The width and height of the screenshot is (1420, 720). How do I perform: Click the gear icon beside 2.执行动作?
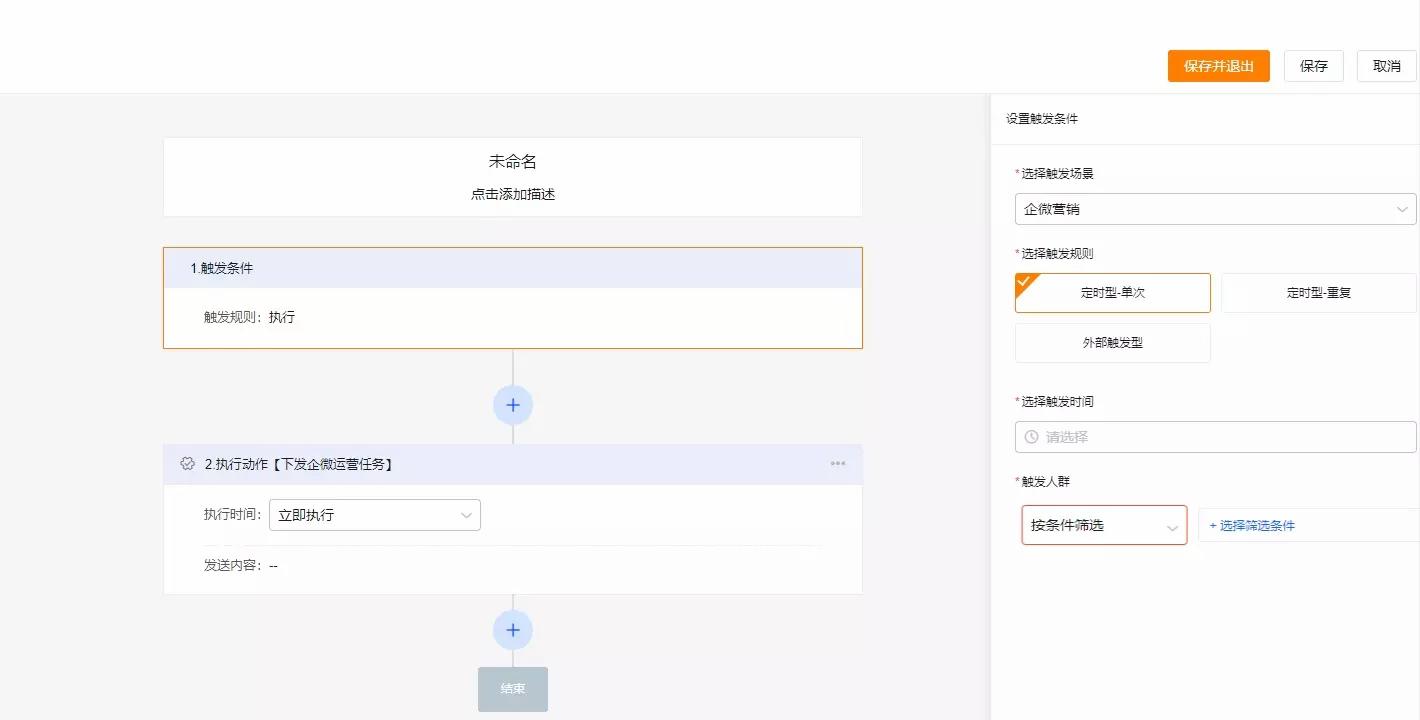pos(187,463)
